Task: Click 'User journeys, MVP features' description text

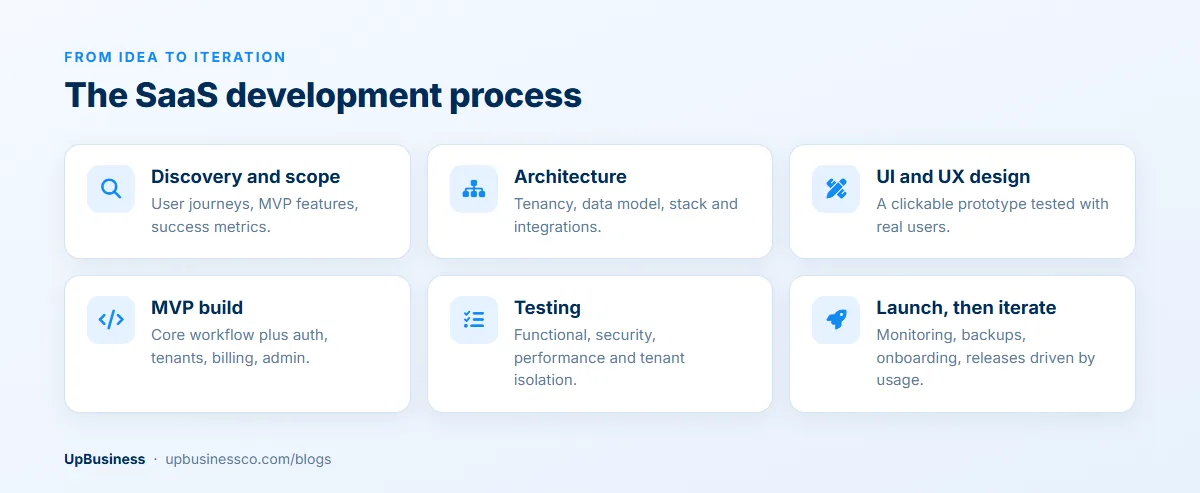Action: pyautogui.click(x=255, y=215)
